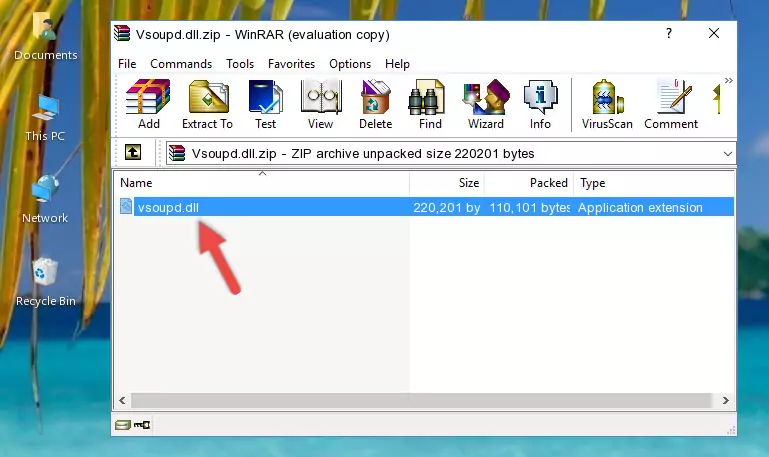The image size is (769, 457).
Task: Open the File menu
Action: coord(127,64)
